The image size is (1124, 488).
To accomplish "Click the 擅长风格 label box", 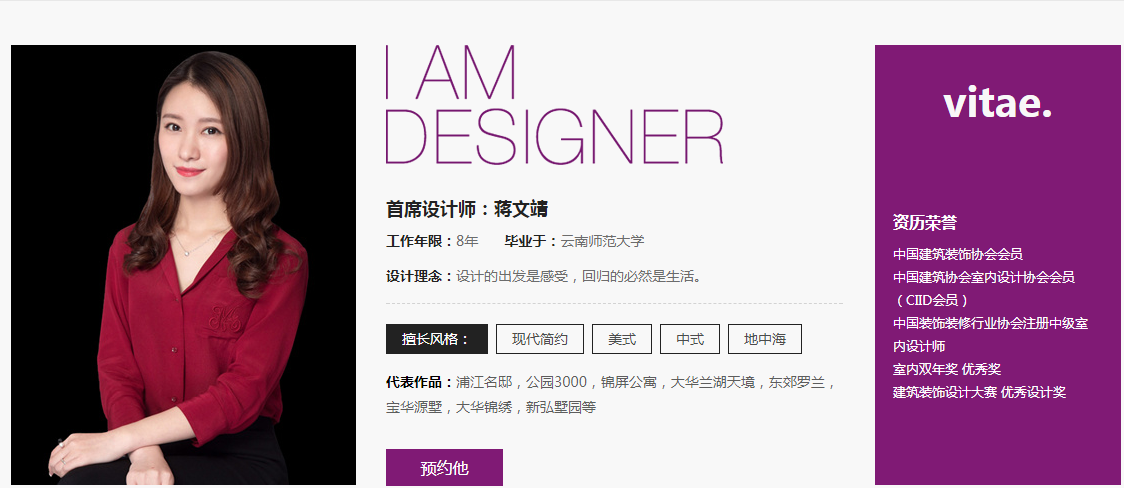I will pos(437,339).
